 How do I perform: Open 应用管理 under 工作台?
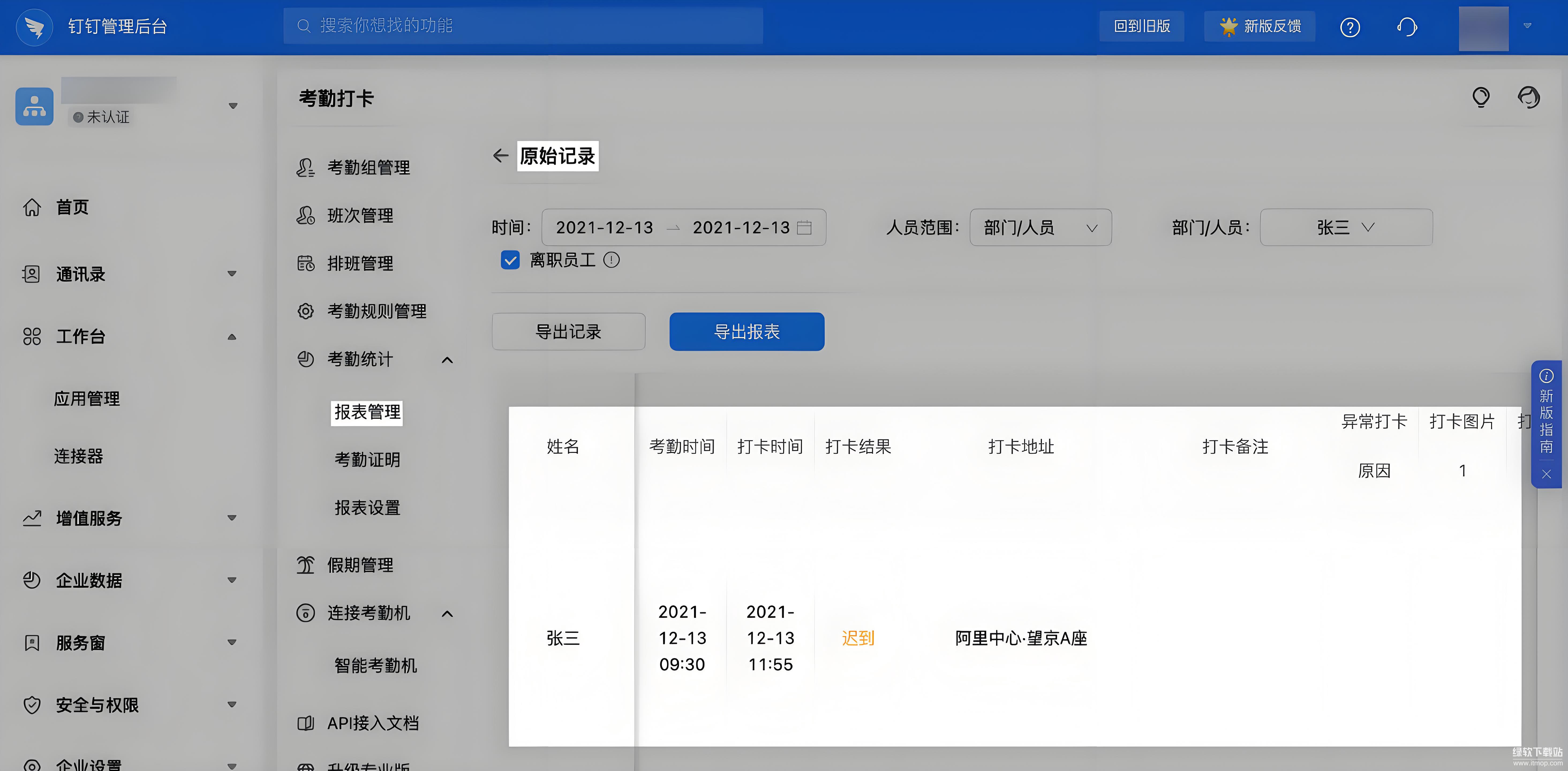pyautogui.click(x=87, y=399)
